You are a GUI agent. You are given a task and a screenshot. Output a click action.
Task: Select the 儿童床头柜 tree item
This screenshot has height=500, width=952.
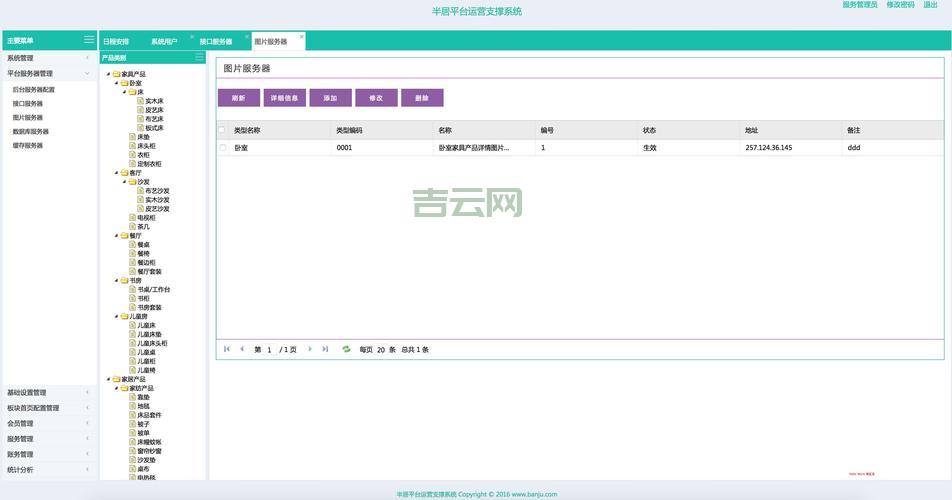[152, 343]
